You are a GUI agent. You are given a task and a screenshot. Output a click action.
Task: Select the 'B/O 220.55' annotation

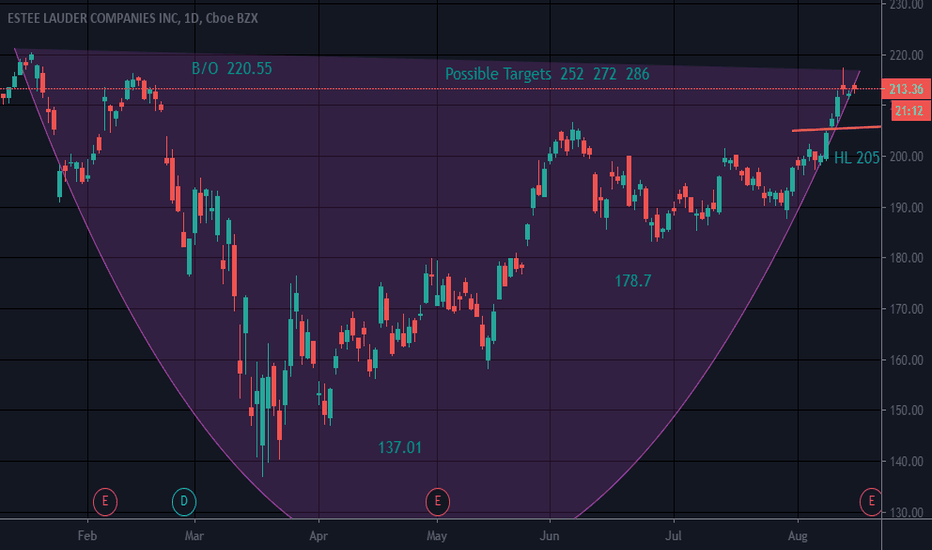(231, 68)
